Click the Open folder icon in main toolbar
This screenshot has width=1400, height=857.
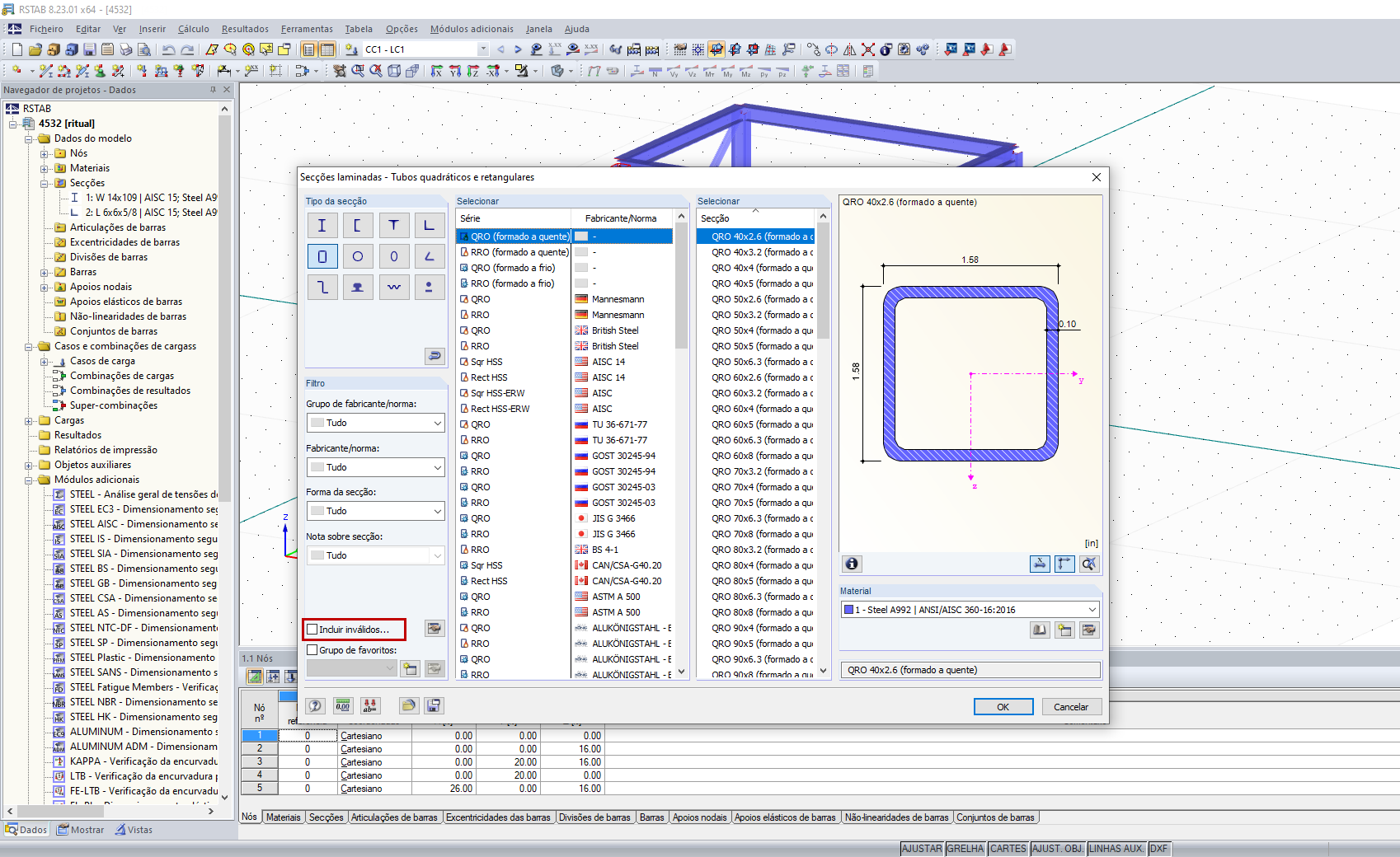35,49
